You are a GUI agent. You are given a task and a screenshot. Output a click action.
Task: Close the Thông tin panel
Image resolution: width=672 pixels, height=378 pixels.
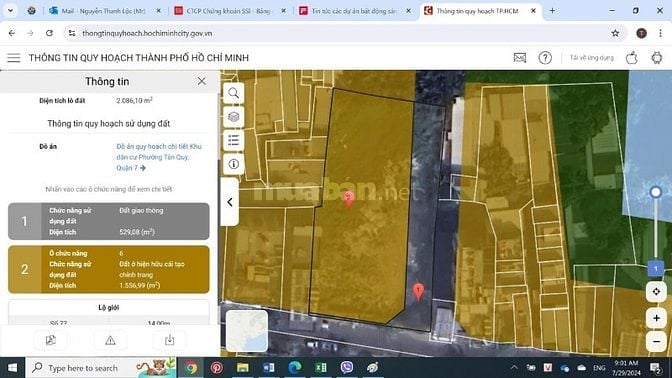point(201,81)
